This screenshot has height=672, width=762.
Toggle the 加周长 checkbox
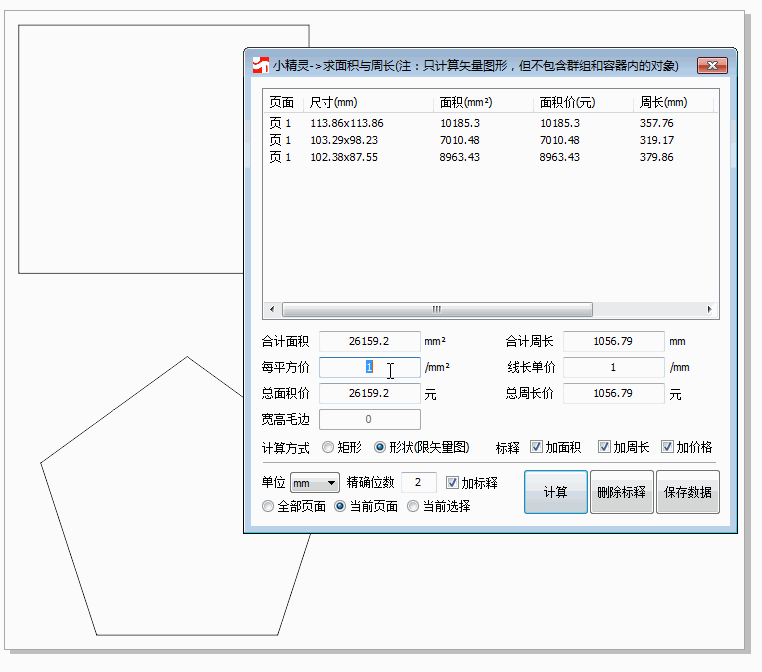click(x=604, y=447)
